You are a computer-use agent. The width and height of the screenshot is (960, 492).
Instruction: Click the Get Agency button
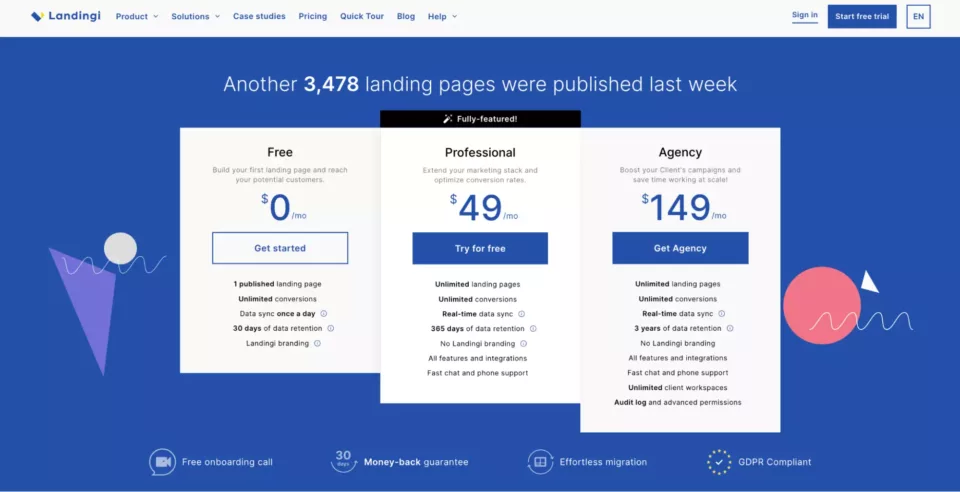(680, 248)
